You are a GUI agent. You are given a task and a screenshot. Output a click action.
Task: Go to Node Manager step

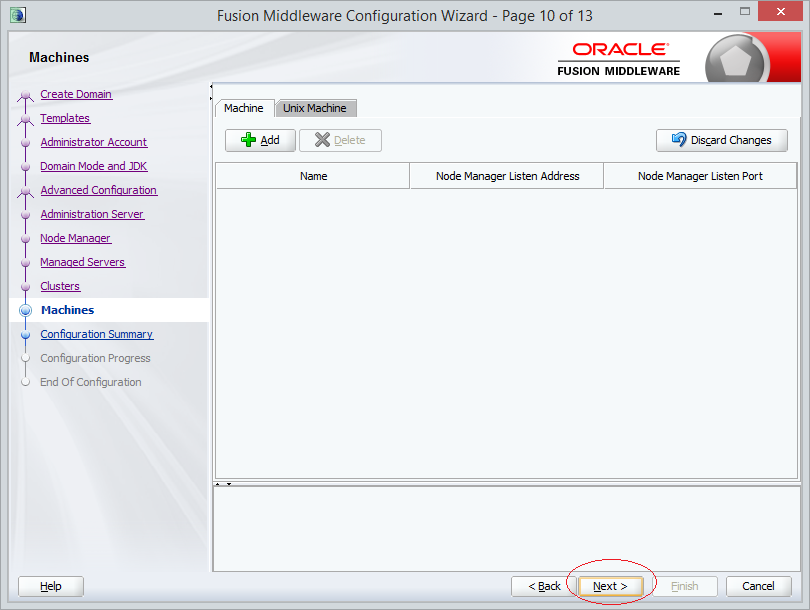click(x=75, y=238)
